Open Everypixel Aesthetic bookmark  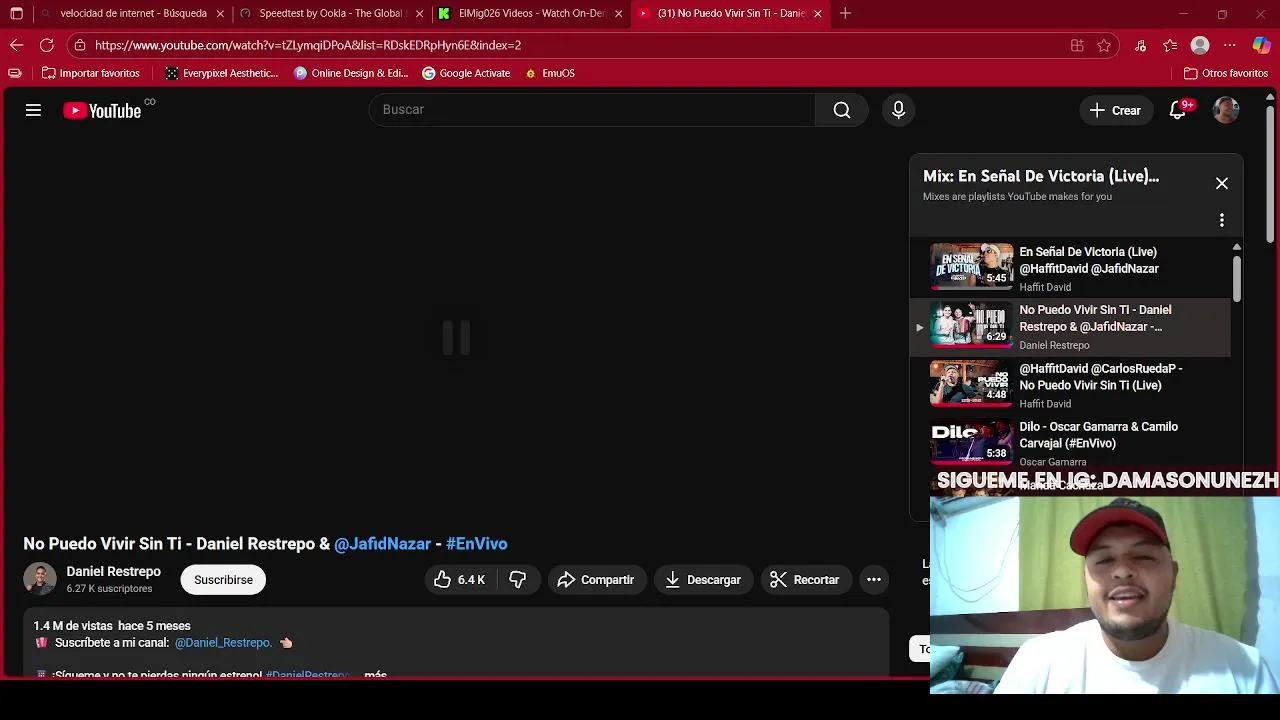[222, 73]
